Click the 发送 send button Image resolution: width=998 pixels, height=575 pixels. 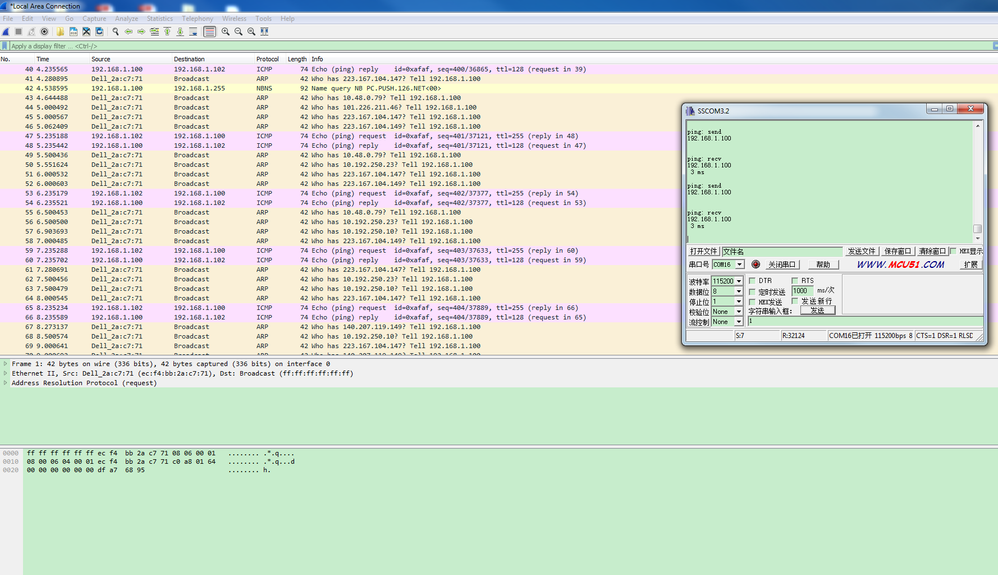click(x=818, y=310)
